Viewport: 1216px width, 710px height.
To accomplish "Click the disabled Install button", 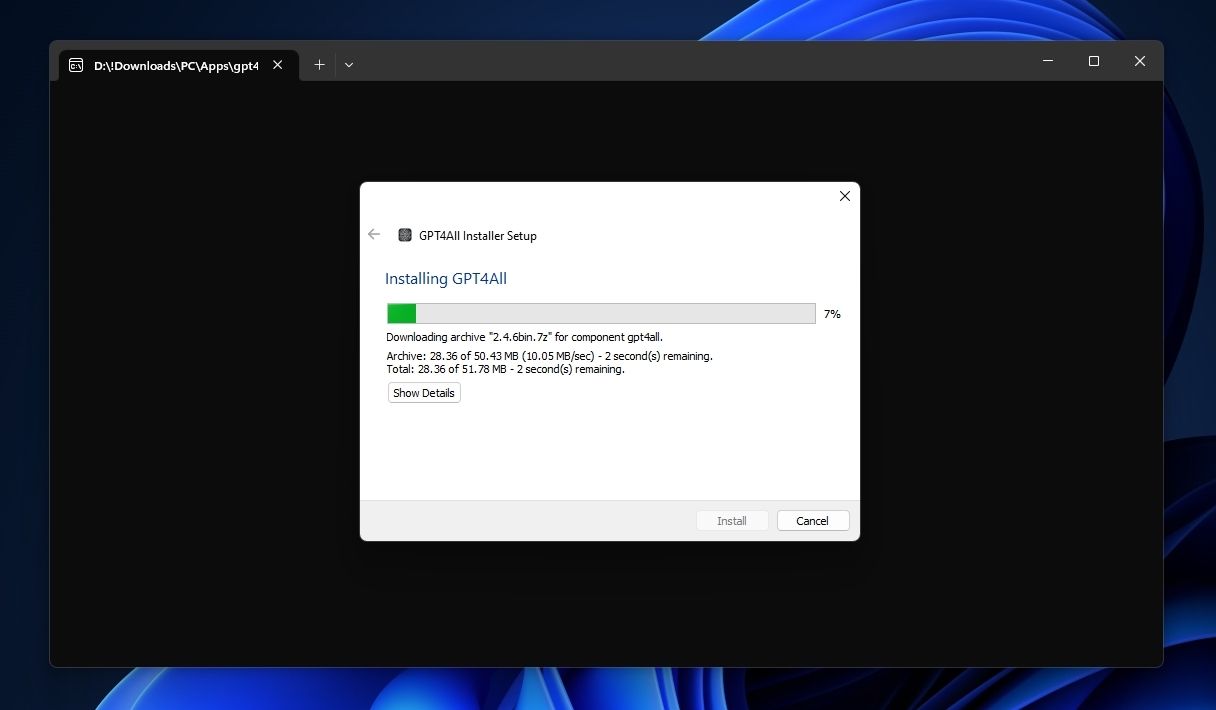I will 731,520.
